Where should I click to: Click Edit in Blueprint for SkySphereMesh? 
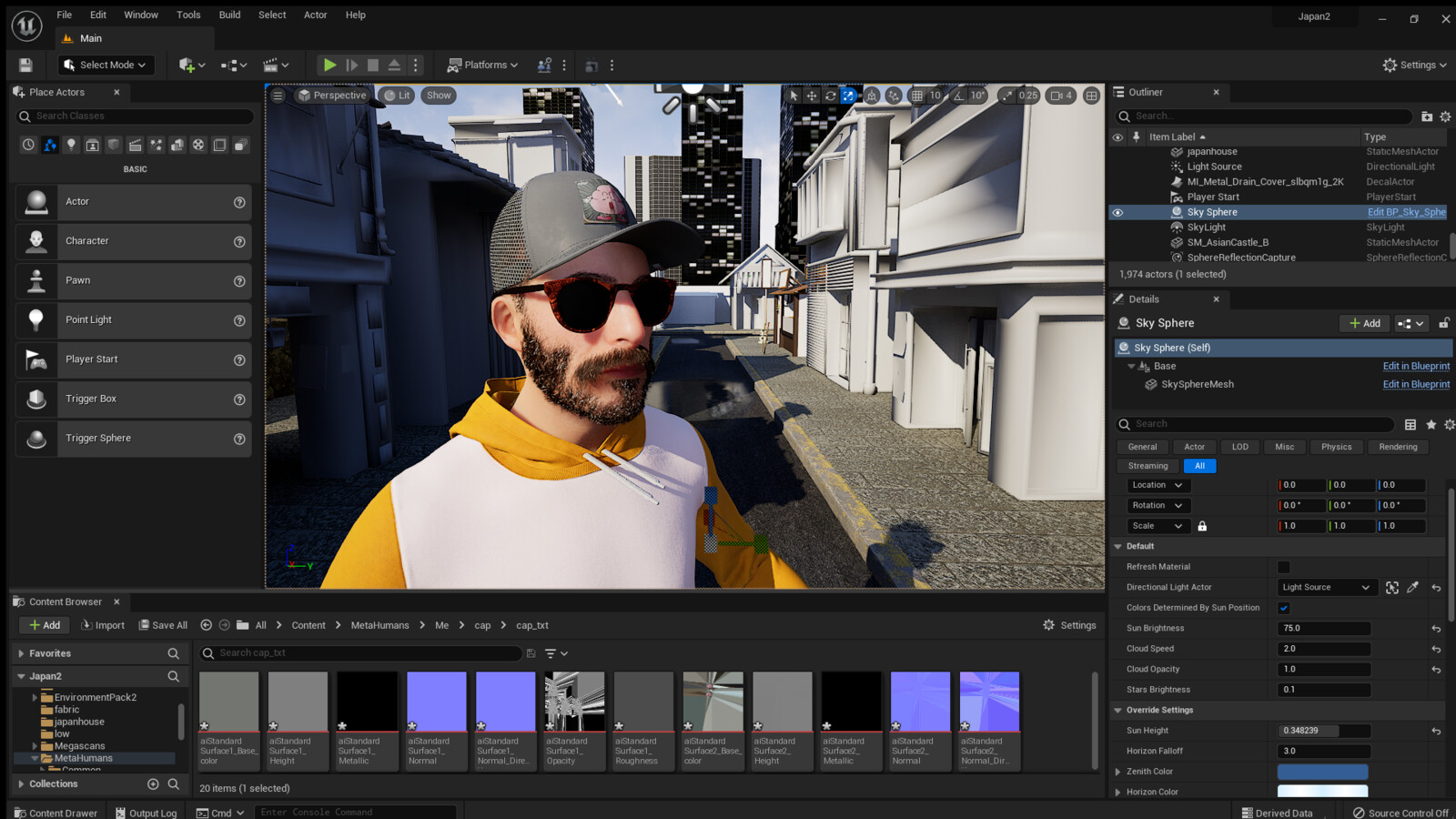[x=1416, y=384]
